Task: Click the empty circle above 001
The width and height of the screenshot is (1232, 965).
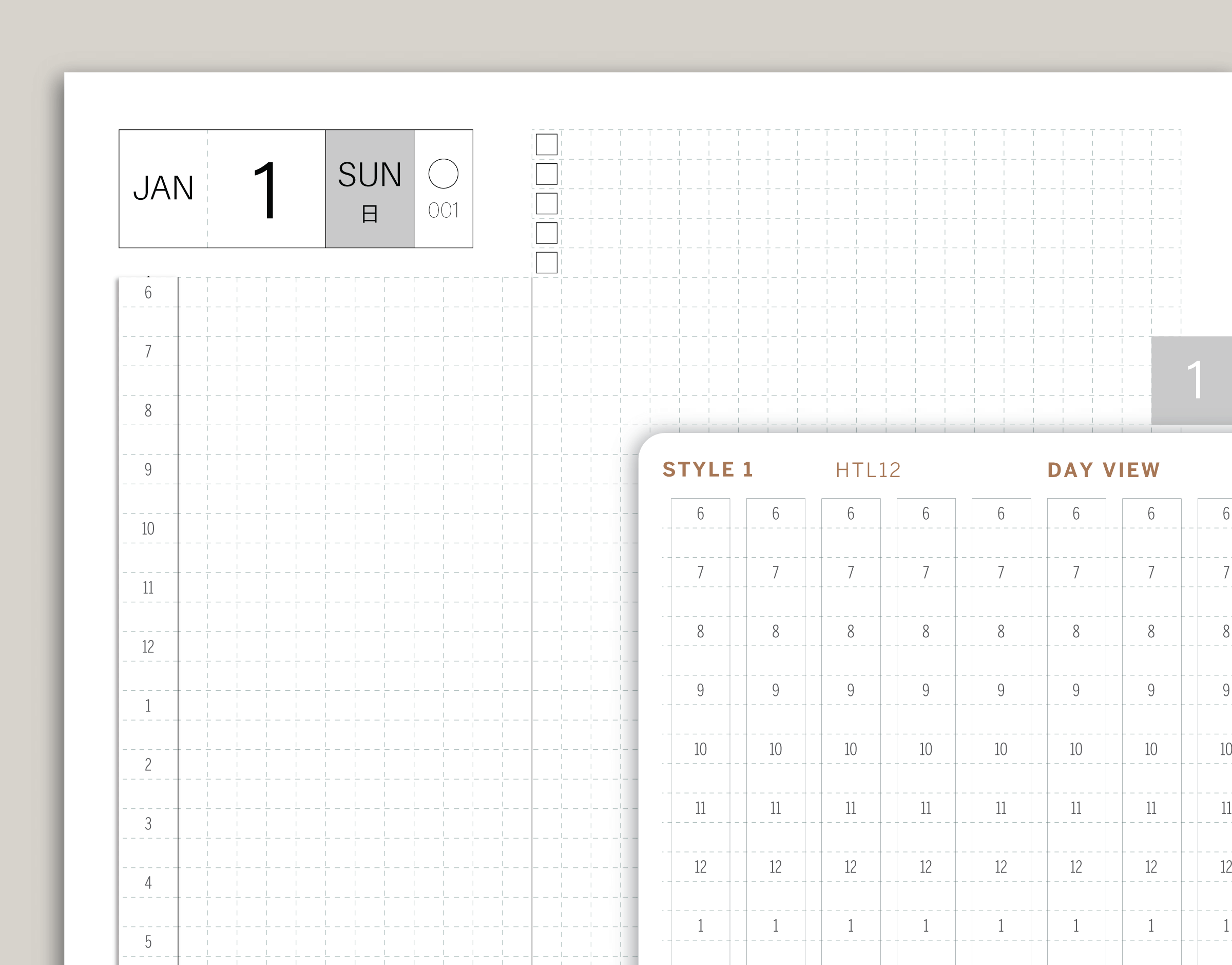Action: click(443, 174)
